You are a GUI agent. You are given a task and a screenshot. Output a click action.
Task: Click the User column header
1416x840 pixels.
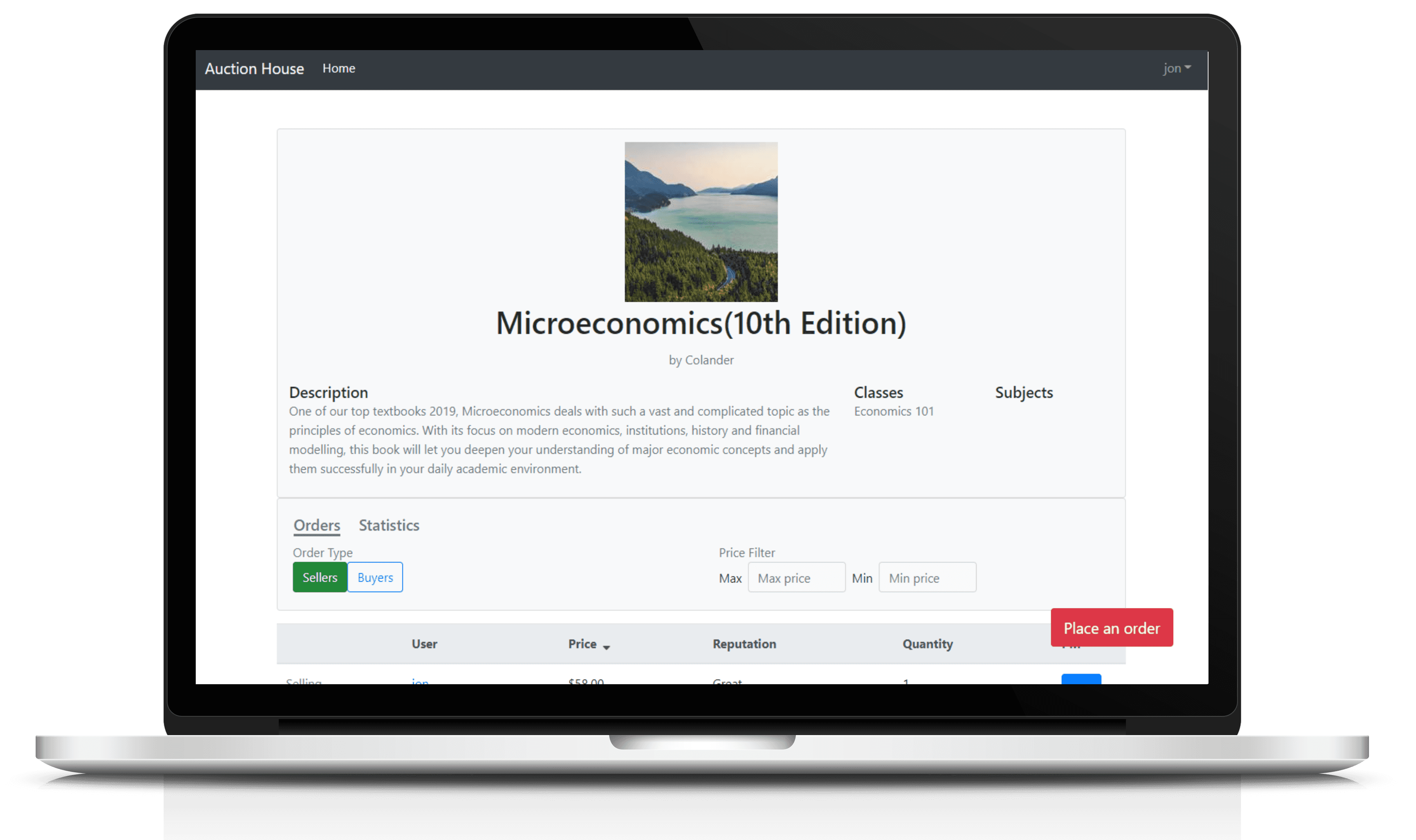click(x=424, y=644)
